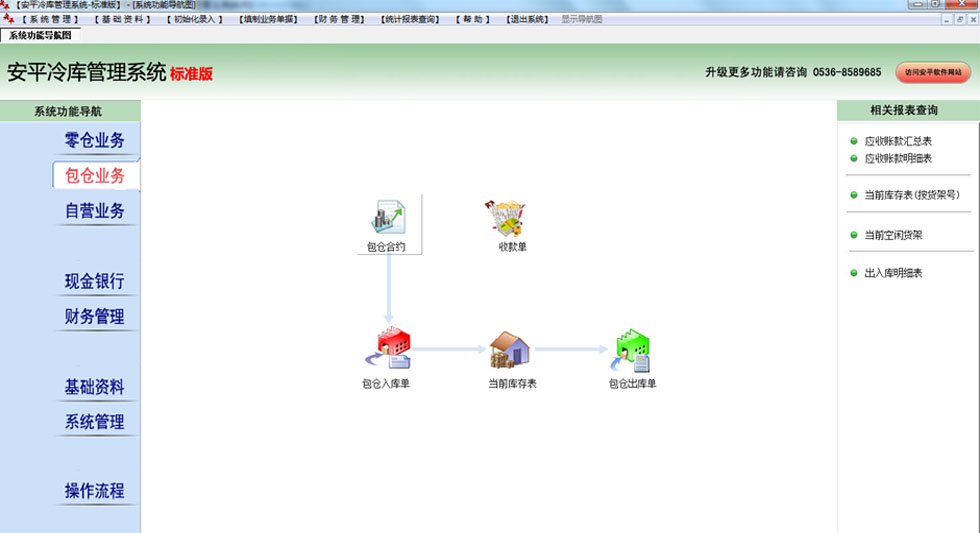Click the phone number 0536-8589685
The width and height of the screenshot is (980, 533).
[x=846, y=72]
